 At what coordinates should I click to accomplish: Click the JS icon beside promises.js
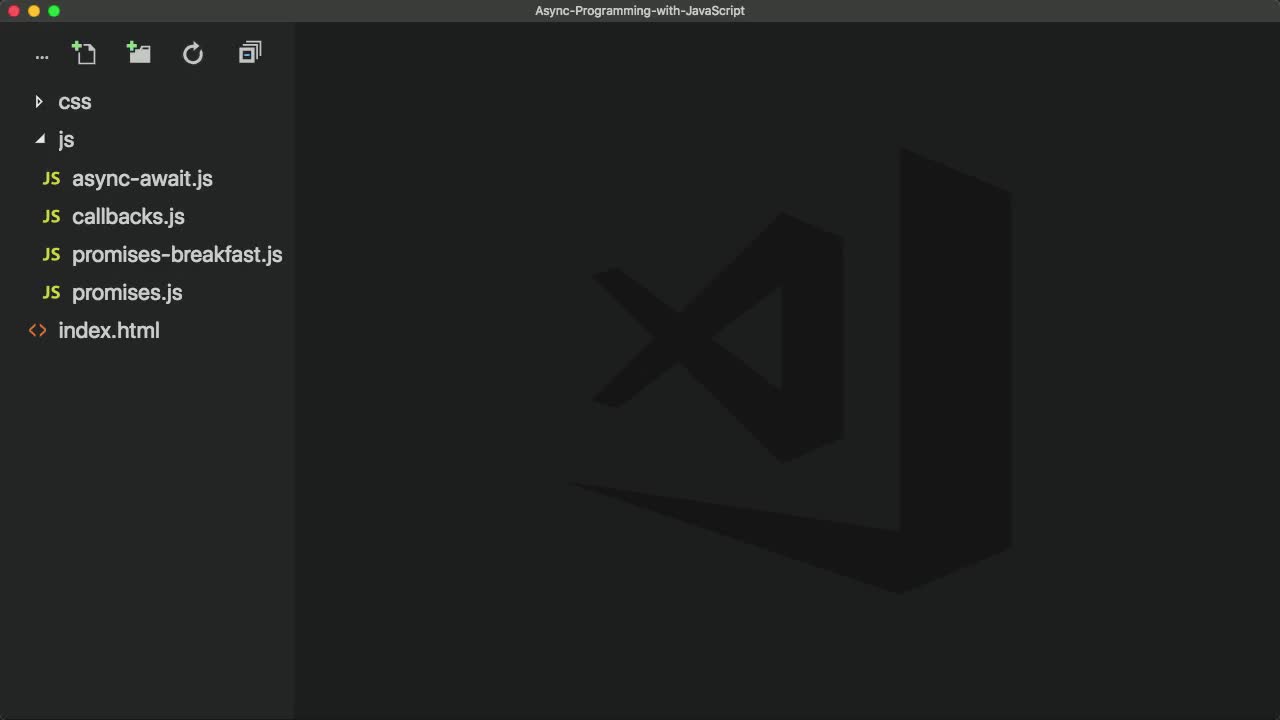pos(51,292)
